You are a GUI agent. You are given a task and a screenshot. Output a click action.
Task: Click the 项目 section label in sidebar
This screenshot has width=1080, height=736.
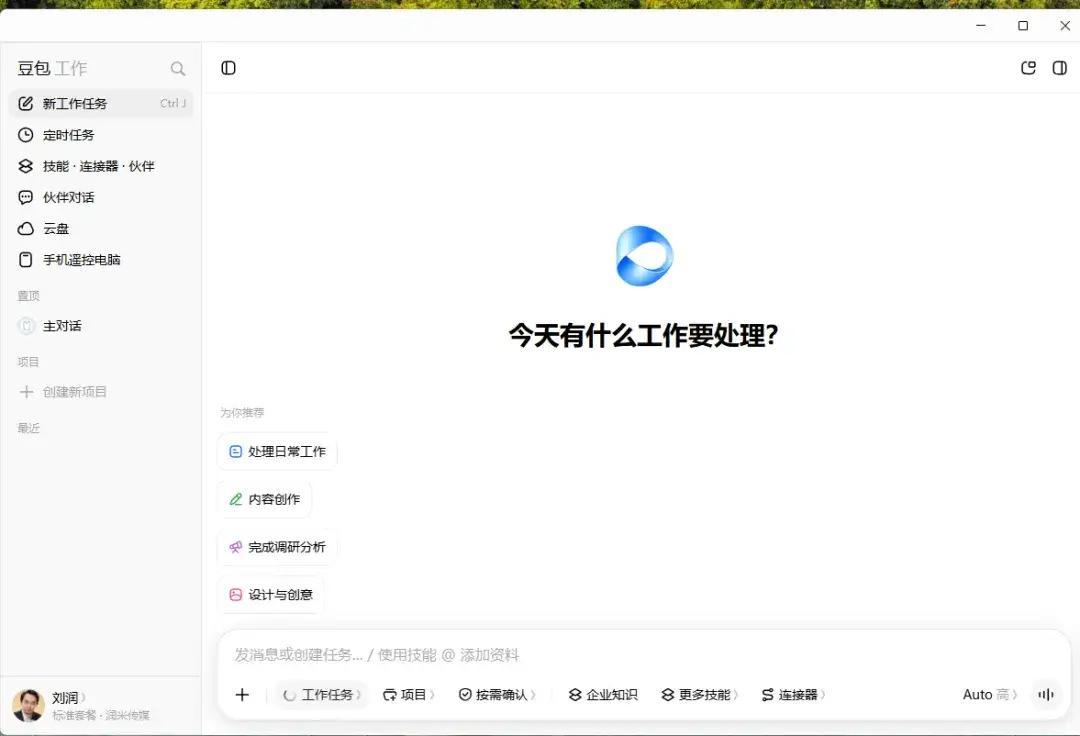tap(28, 362)
